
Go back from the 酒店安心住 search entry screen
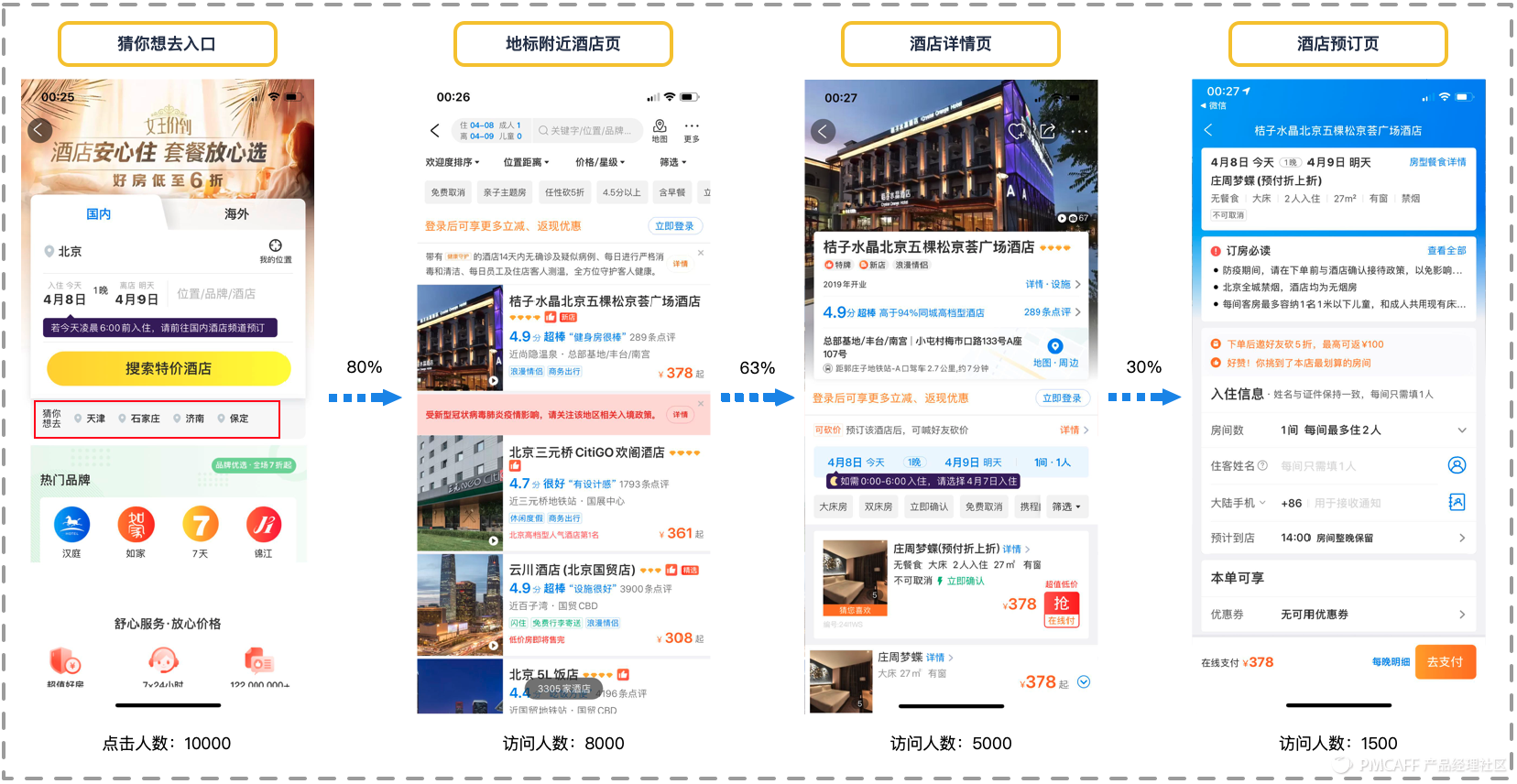[38, 130]
